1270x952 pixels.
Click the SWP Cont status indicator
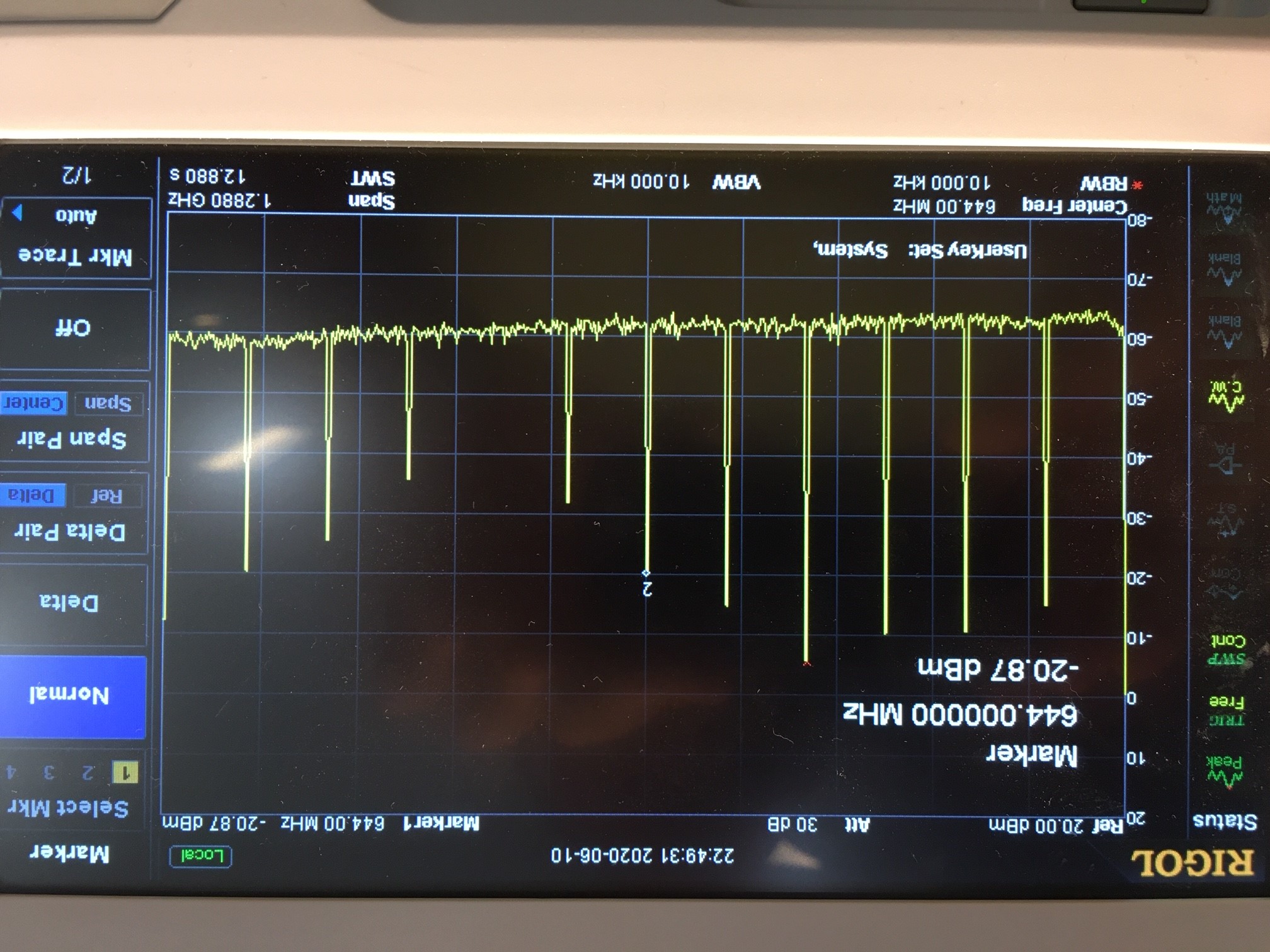pyautogui.click(x=1226, y=650)
